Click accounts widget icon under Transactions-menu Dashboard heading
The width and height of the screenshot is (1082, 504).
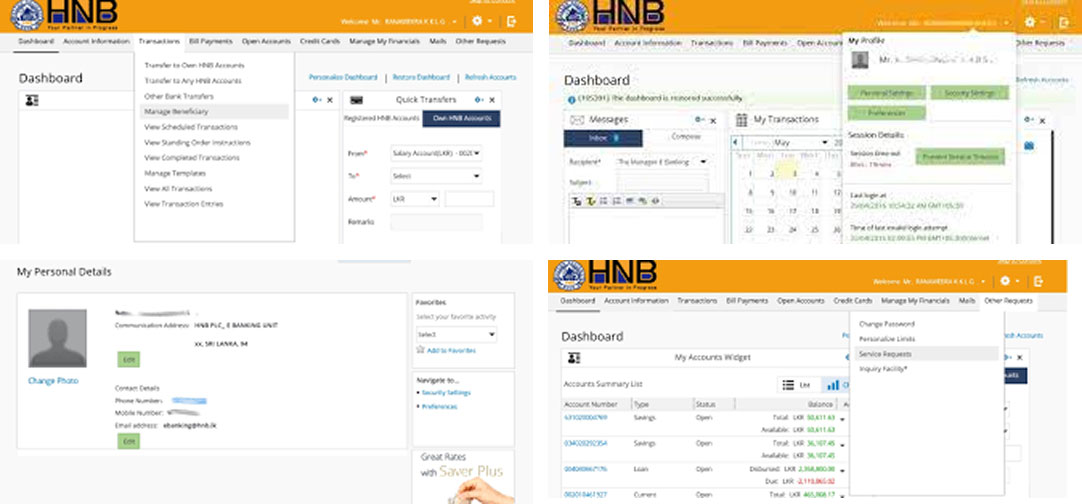coord(32,101)
